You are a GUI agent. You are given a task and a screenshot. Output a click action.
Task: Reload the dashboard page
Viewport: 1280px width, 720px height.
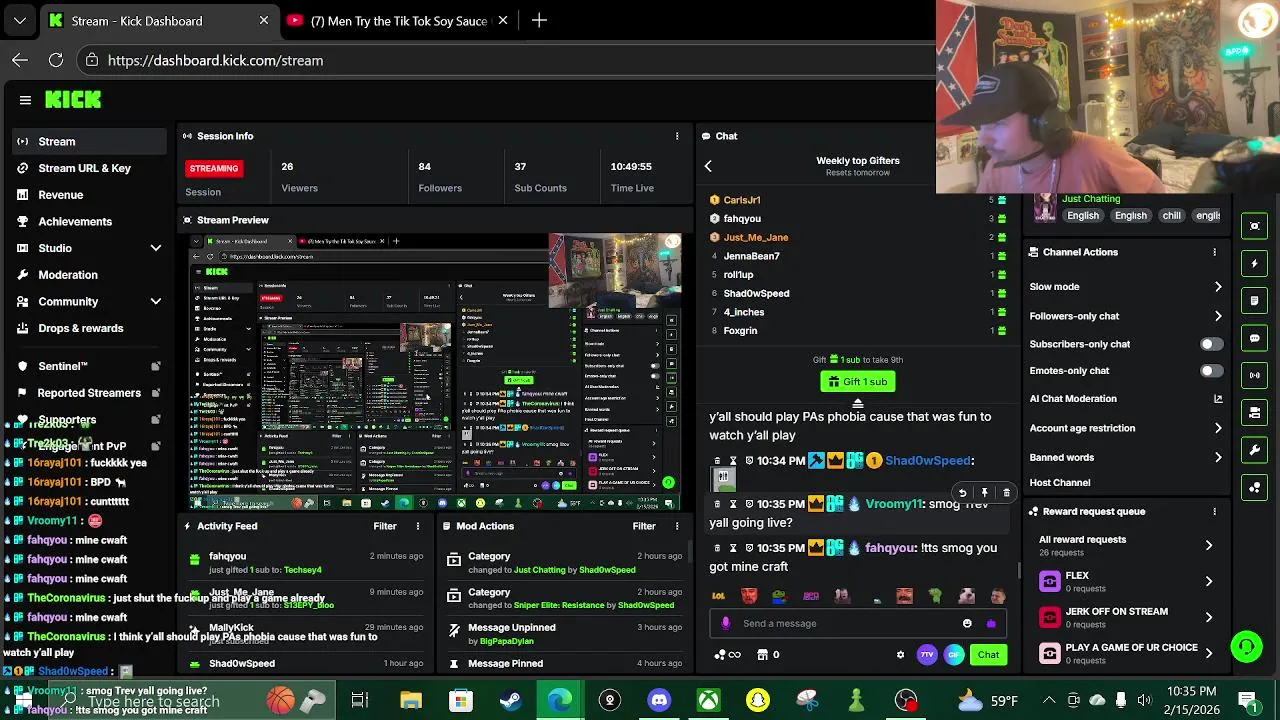pos(56,60)
